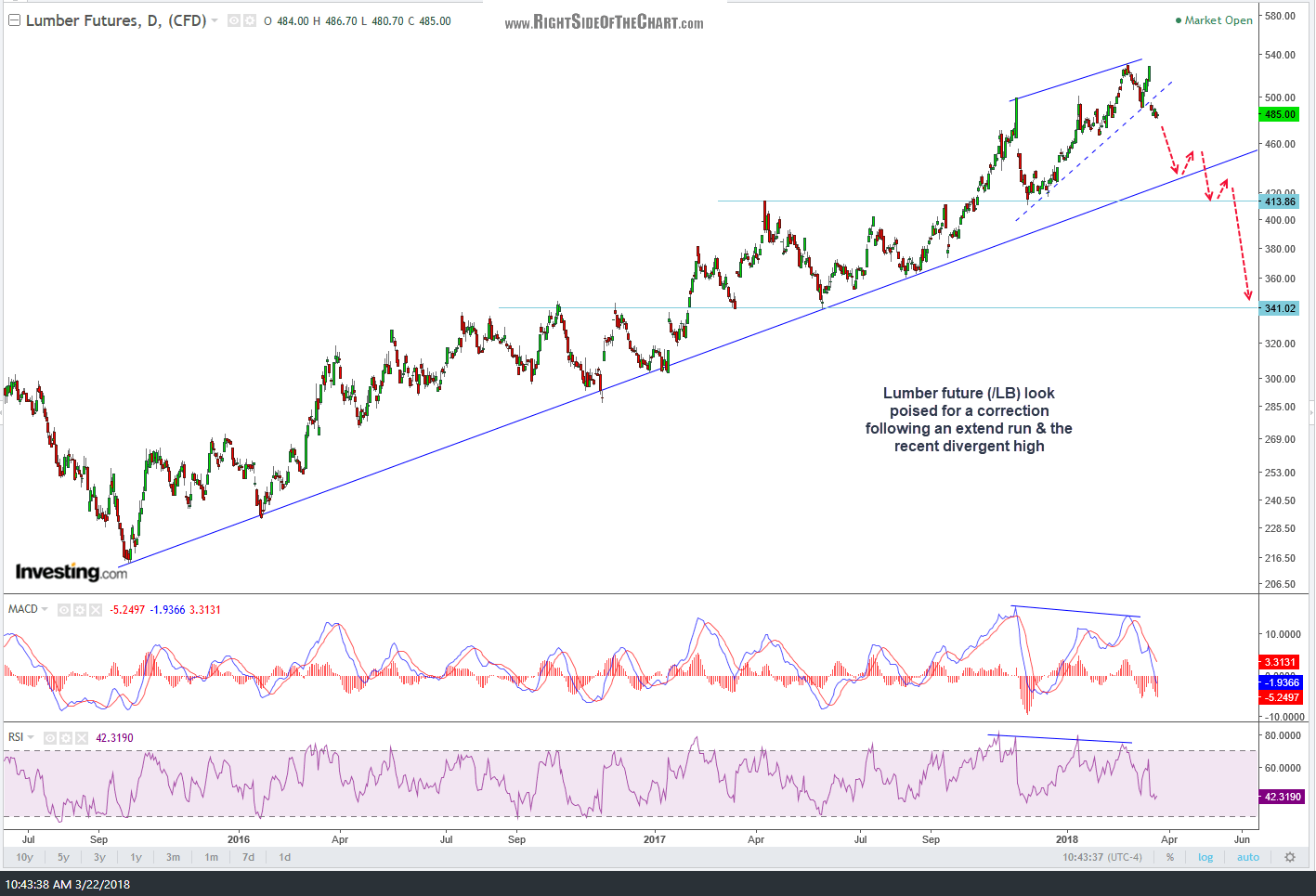Toggle auto scale mode
Viewport: 1316px width, 896px height.
1247,857
